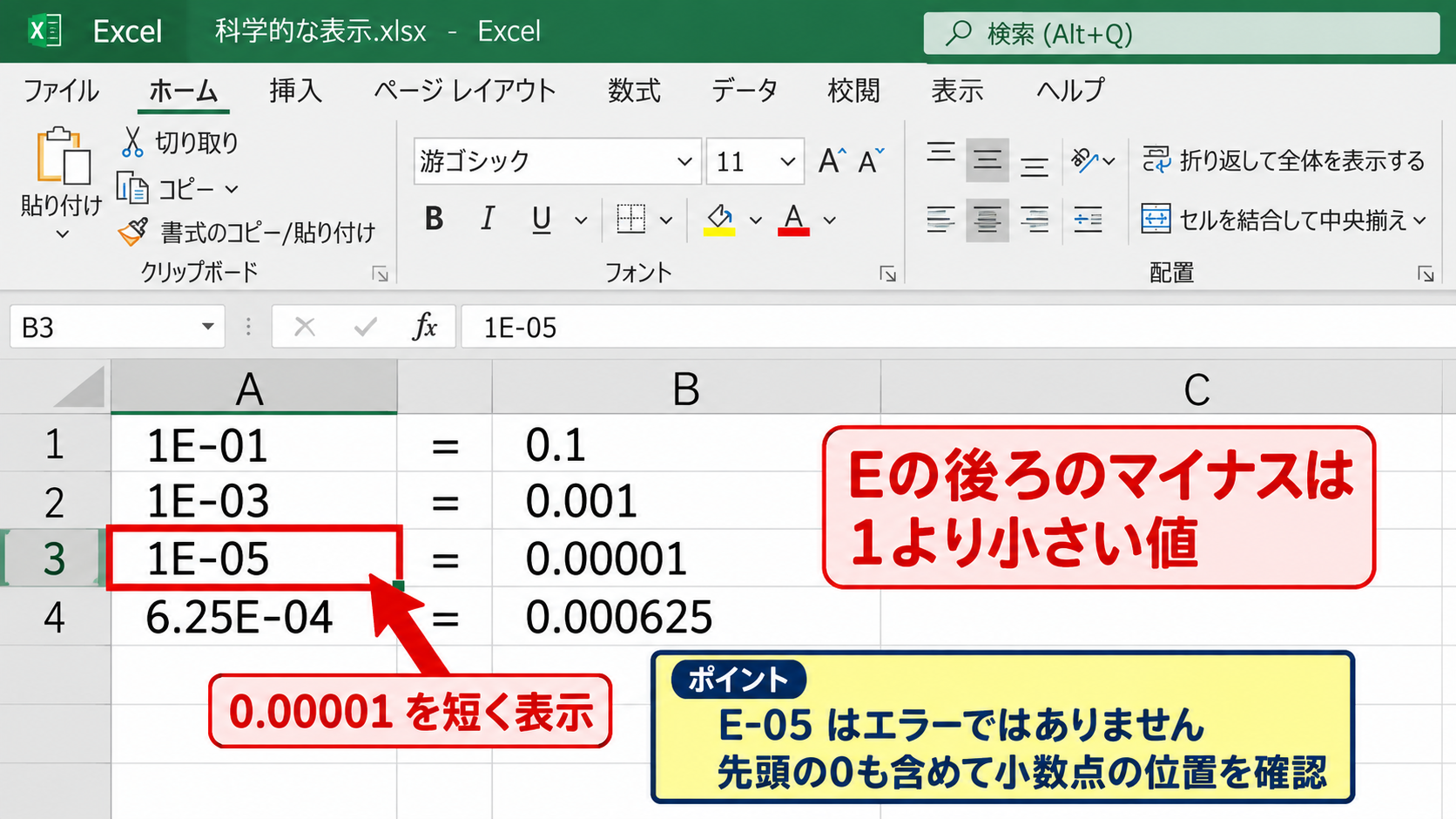Open font color dropdown arrow
The width and height of the screenshot is (1456, 819).
click(830, 220)
